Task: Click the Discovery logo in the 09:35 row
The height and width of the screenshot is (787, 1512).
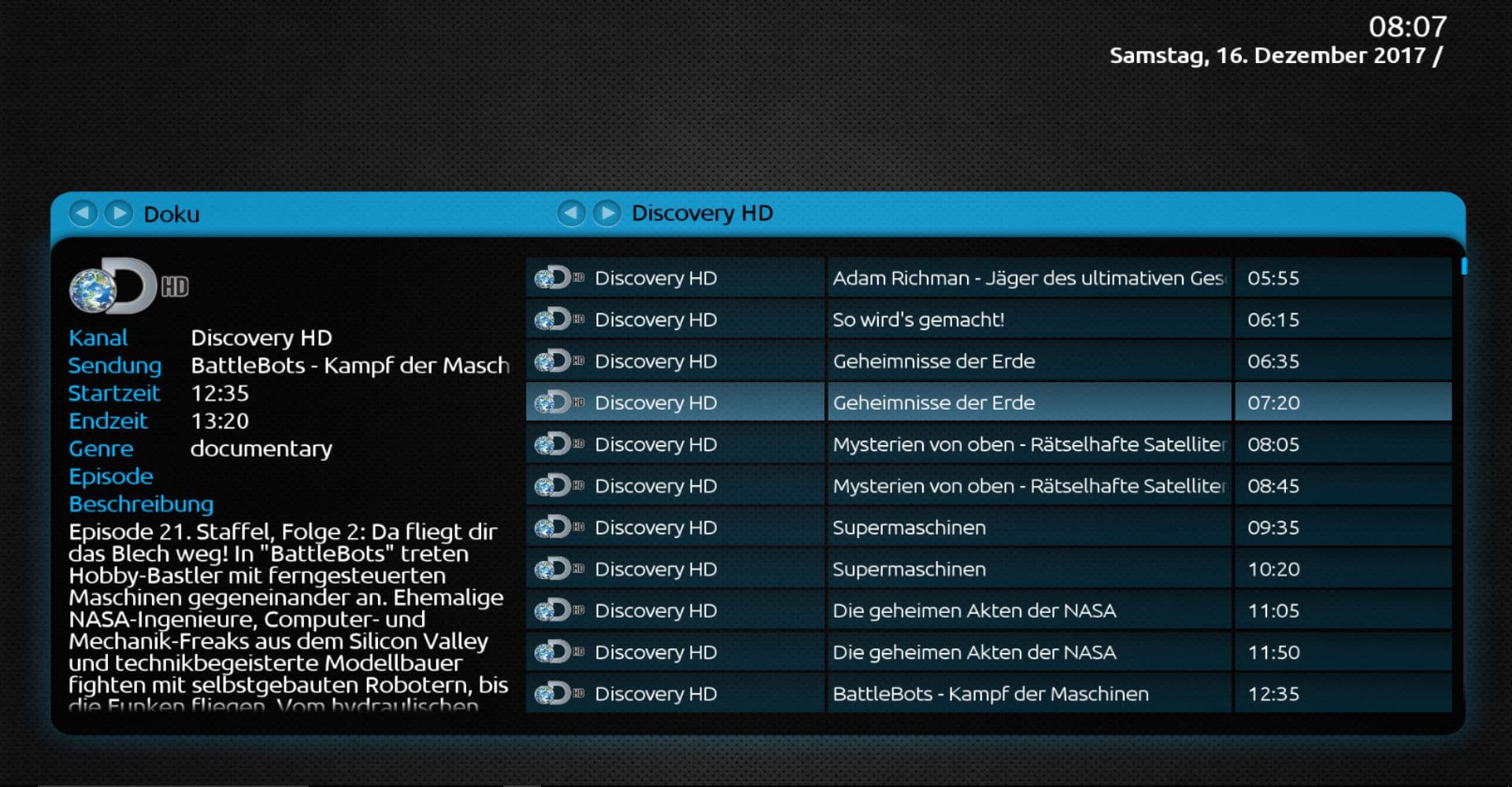Action: [559, 527]
